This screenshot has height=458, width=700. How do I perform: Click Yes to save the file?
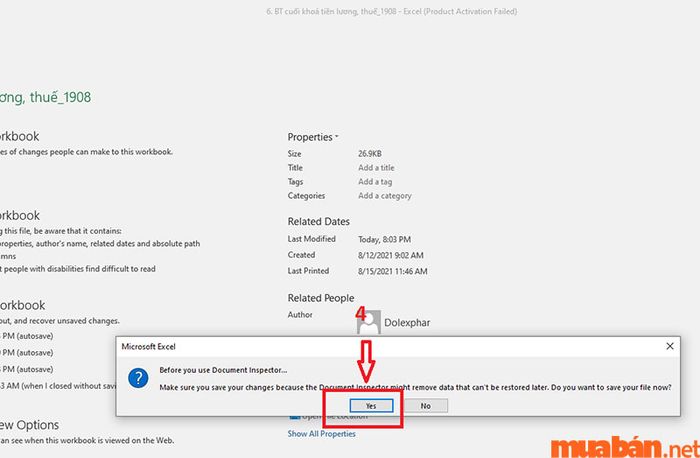[x=371, y=406]
